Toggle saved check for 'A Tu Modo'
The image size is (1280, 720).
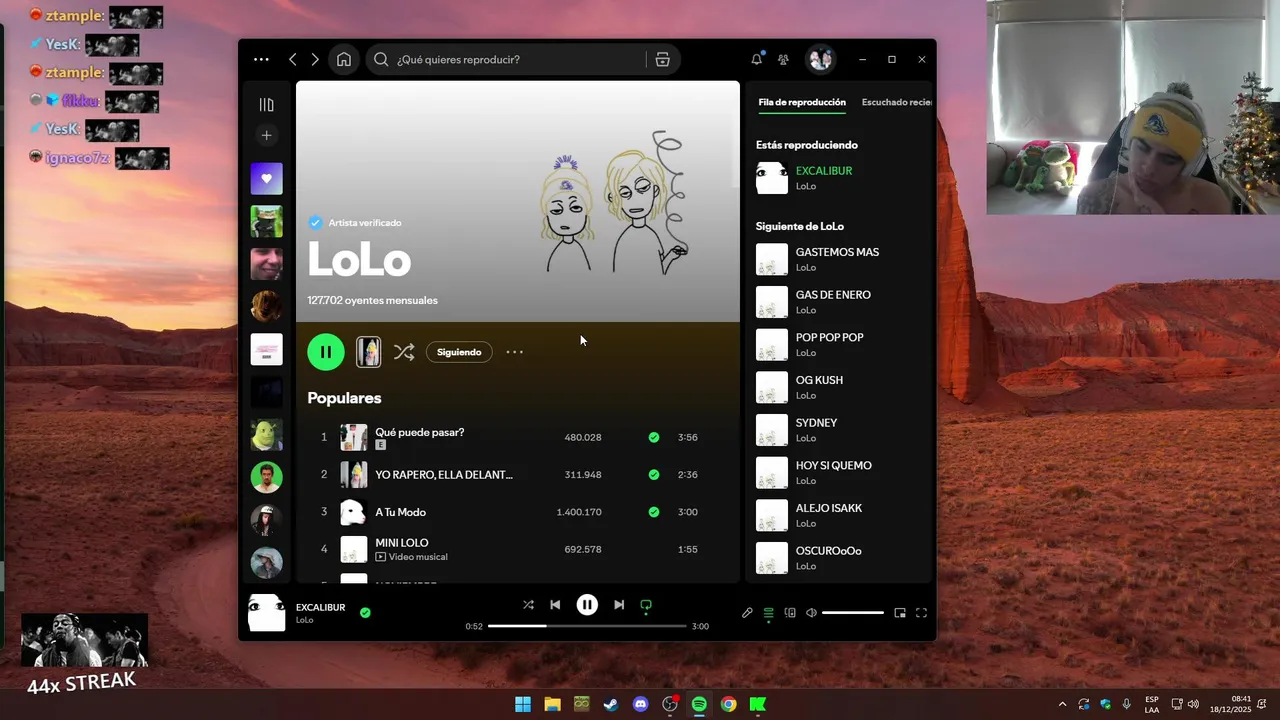click(x=654, y=512)
